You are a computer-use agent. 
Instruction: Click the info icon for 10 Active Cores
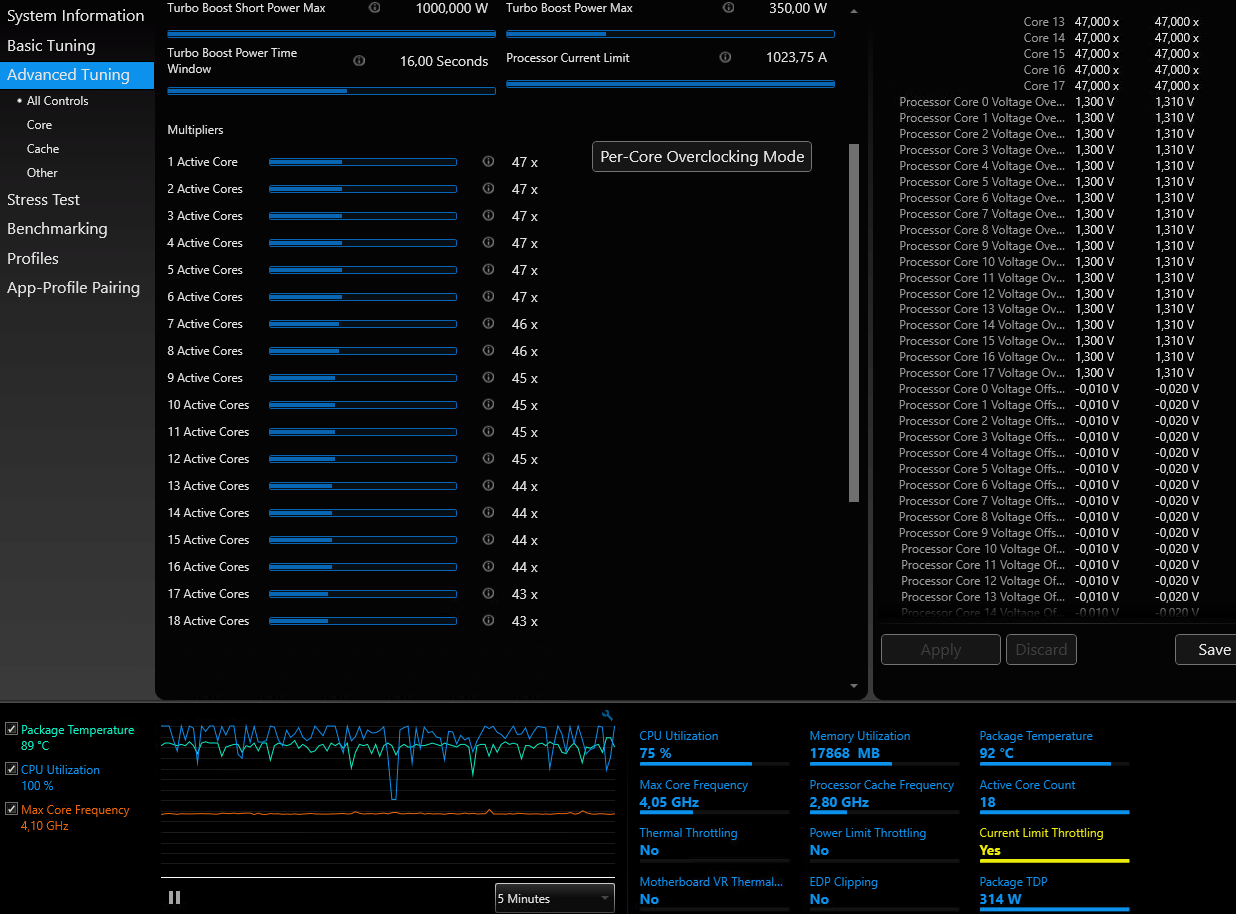pyautogui.click(x=488, y=404)
